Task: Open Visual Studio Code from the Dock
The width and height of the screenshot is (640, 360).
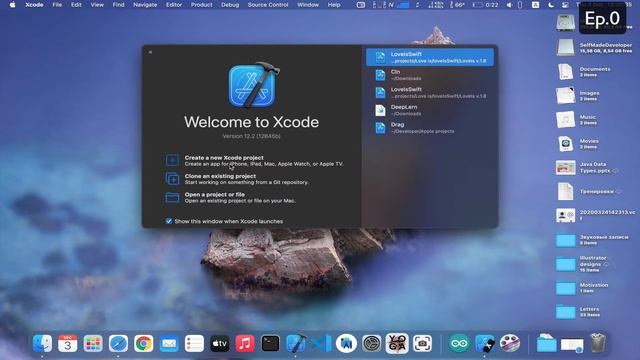Action: click(321, 344)
